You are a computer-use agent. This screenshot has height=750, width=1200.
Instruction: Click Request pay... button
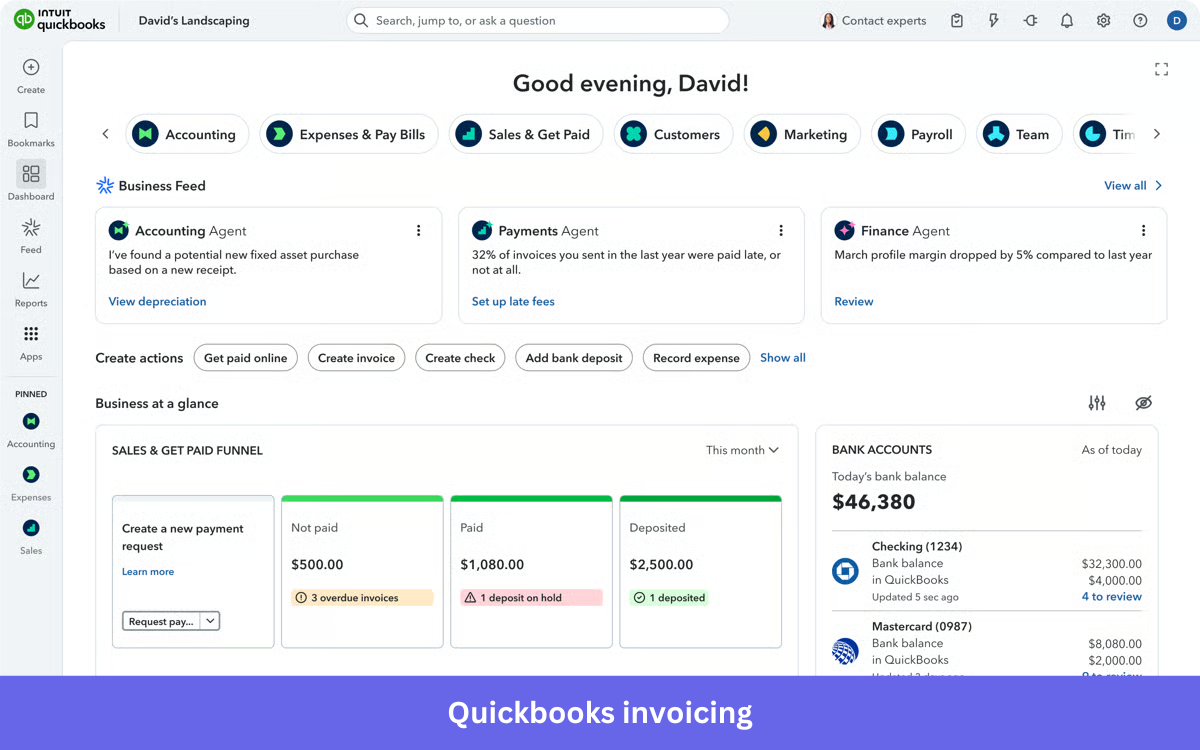click(x=161, y=621)
